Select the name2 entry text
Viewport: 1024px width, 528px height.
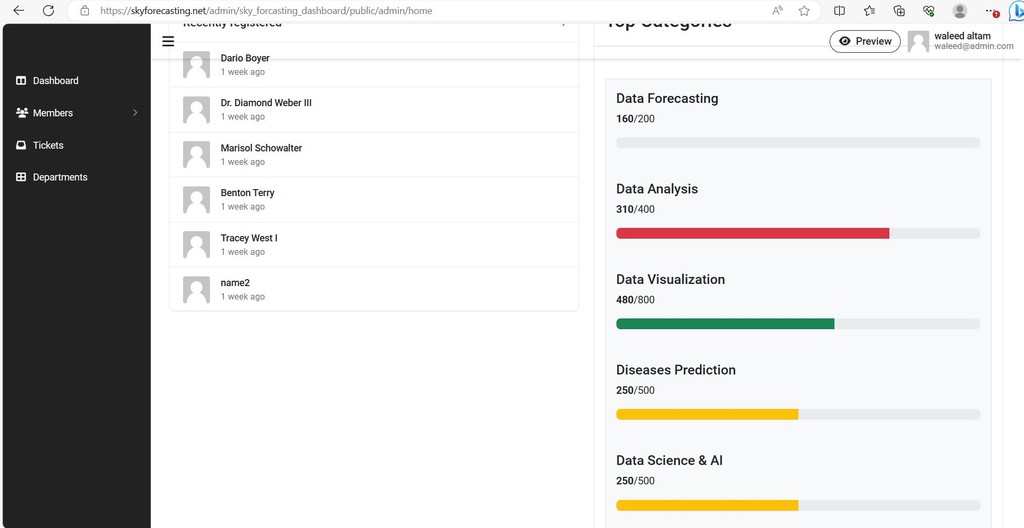[235, 283]
